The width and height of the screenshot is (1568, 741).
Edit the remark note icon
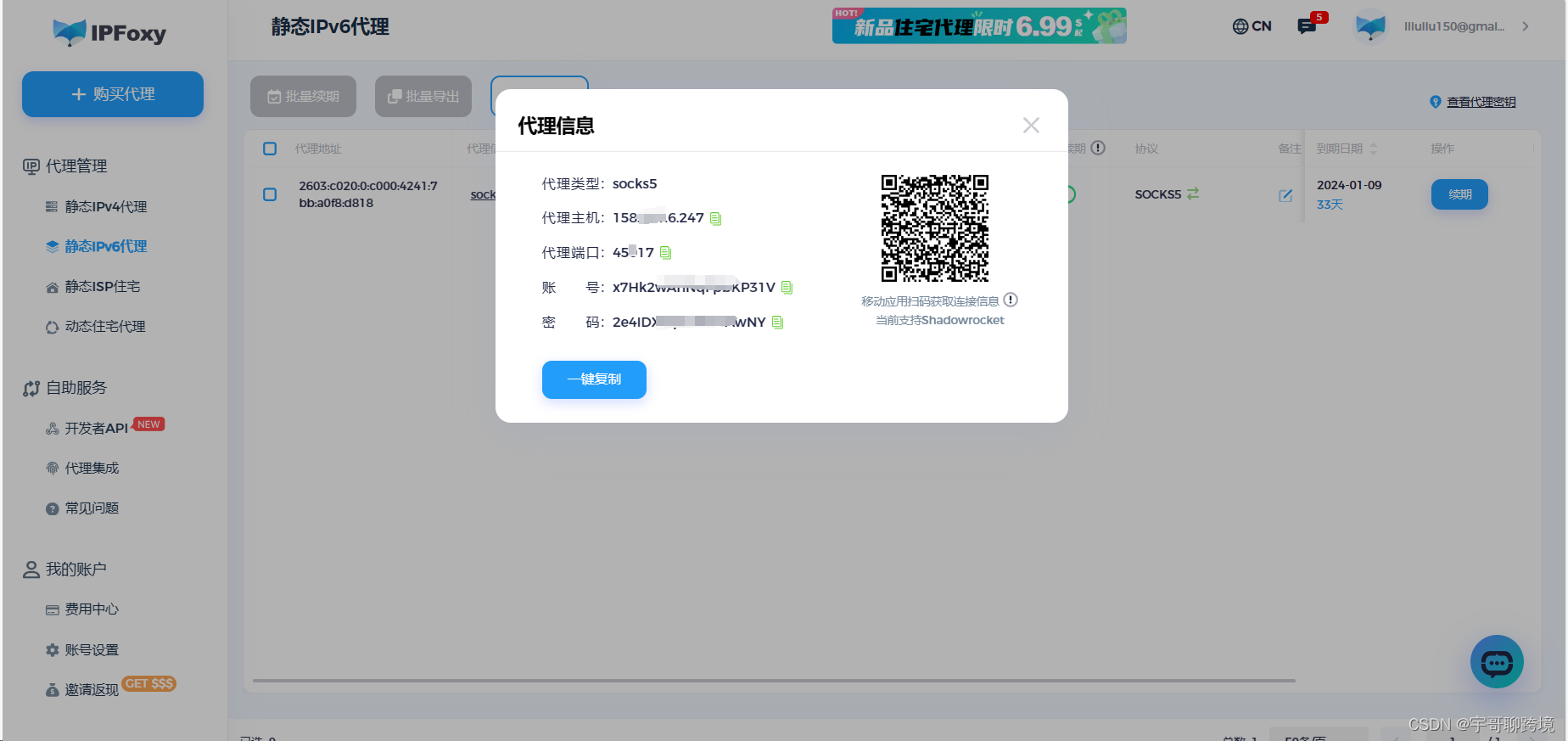1285,196
